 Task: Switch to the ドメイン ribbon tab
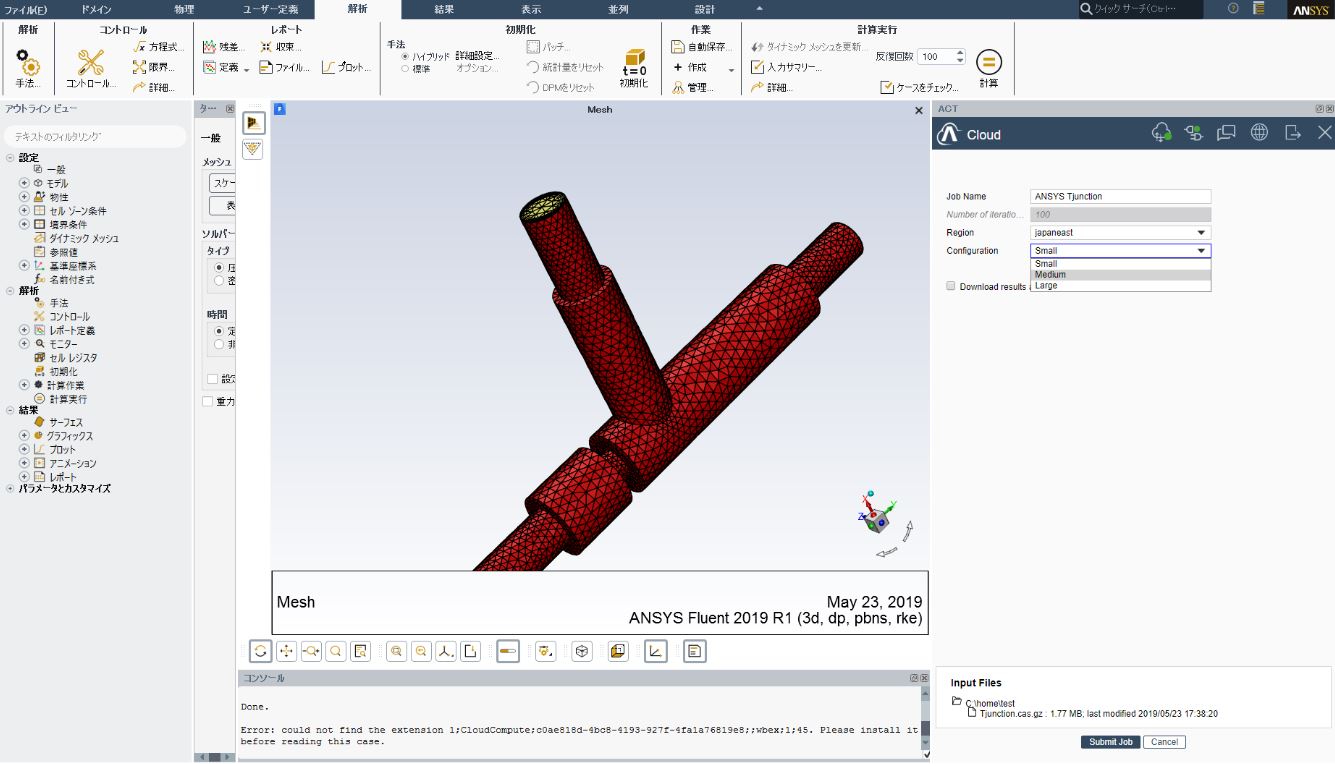[97, 9]
